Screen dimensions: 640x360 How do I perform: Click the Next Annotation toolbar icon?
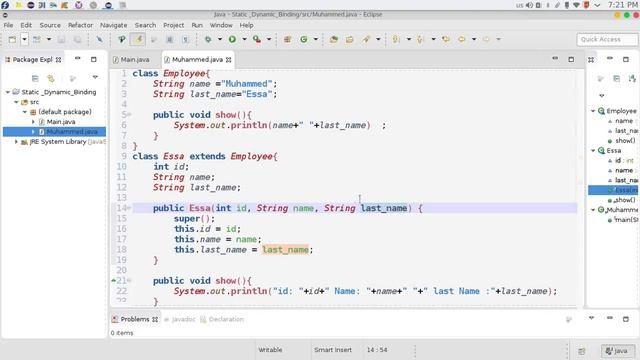[396, 39]
